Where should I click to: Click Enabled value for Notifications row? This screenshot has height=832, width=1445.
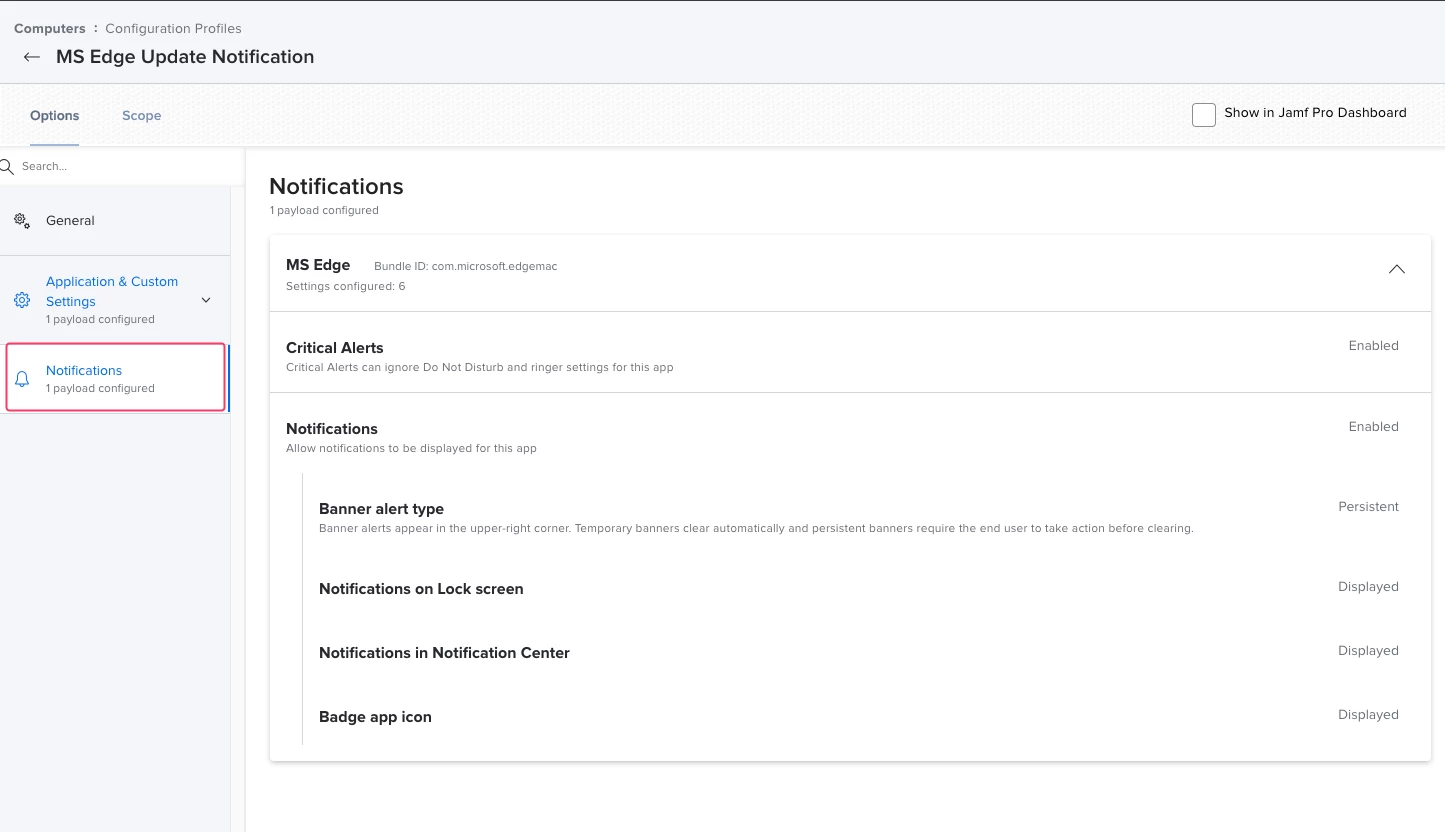[1373, 427]
